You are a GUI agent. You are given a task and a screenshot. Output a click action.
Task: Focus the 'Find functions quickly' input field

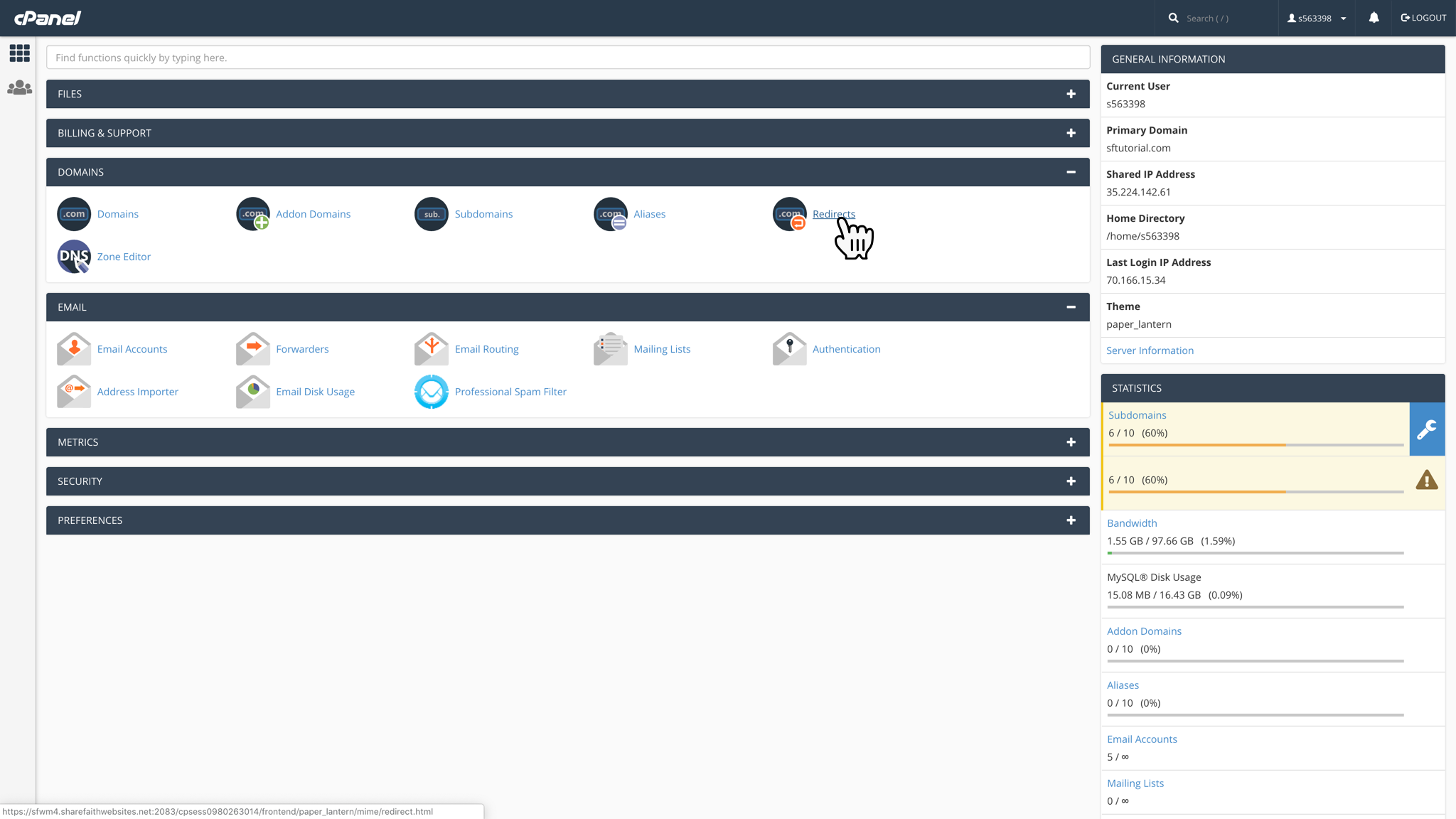click(568, 58)
